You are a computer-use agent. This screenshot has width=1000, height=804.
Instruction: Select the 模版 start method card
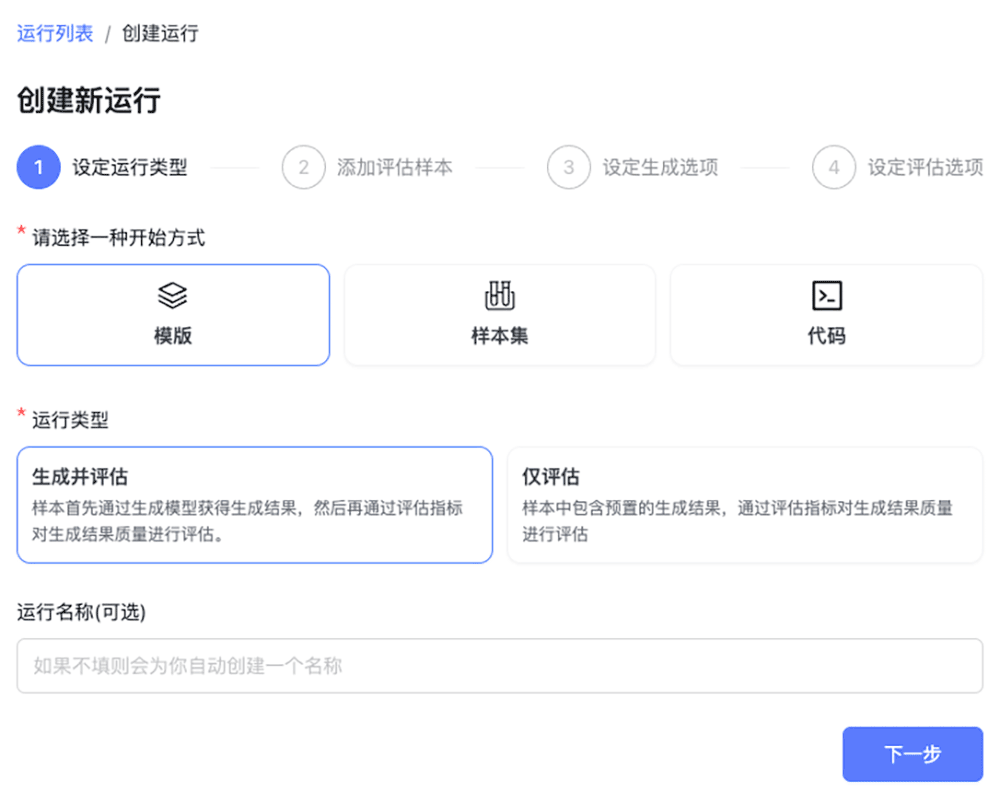(x=172, y=314)
